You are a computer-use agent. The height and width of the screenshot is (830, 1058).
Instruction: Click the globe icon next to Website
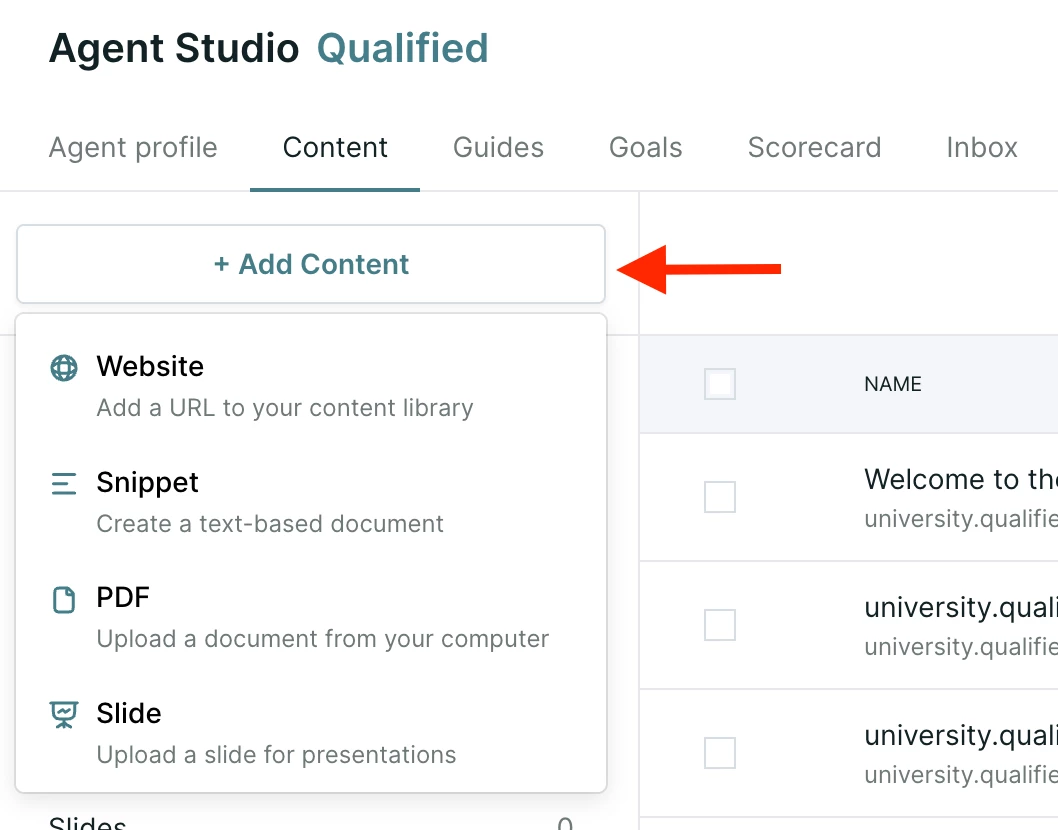pos(64,368)
